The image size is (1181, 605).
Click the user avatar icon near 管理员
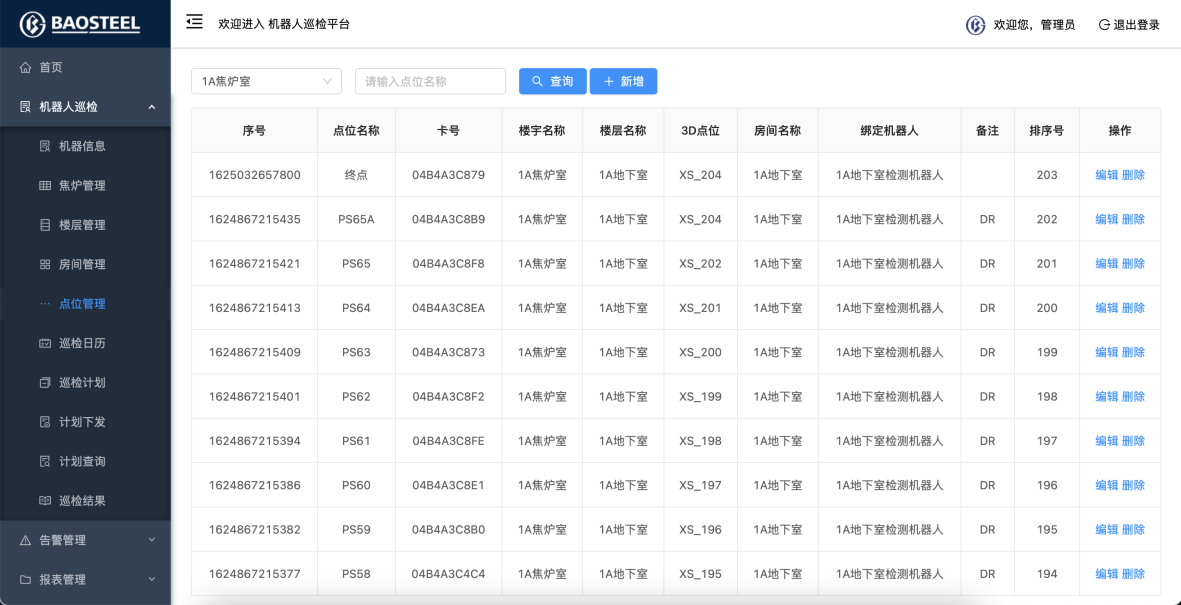(x=975, y=25)
